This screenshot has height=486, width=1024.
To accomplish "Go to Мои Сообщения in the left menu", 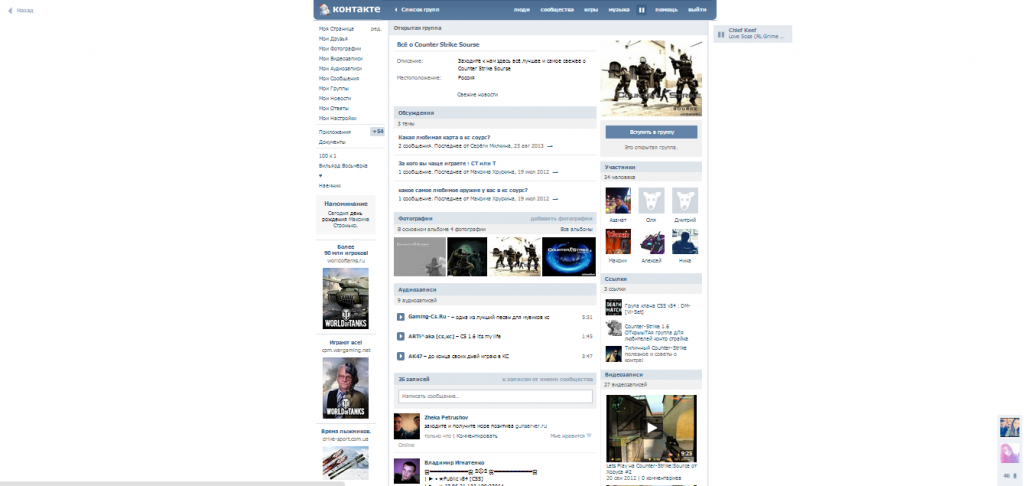I will tap(338, 77).
